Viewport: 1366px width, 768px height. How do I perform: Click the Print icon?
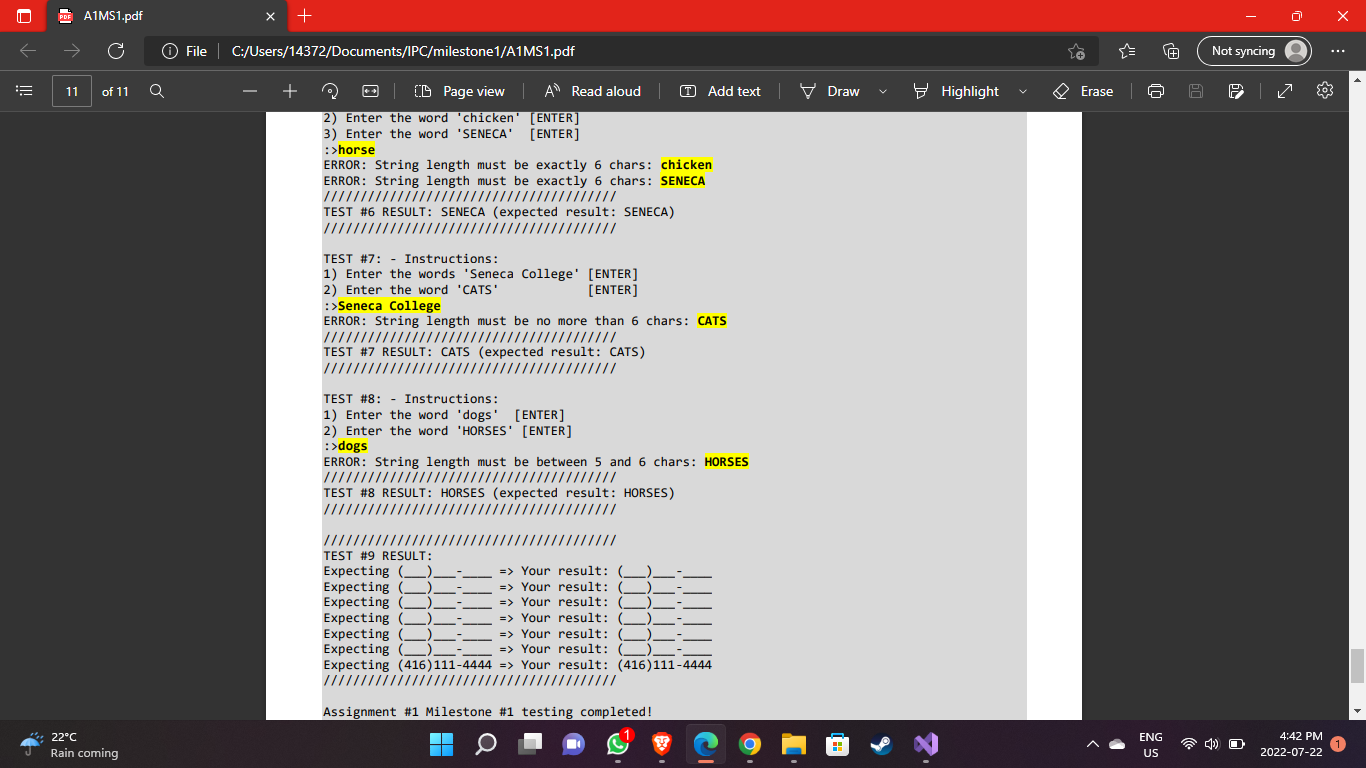coord(1155,91)
